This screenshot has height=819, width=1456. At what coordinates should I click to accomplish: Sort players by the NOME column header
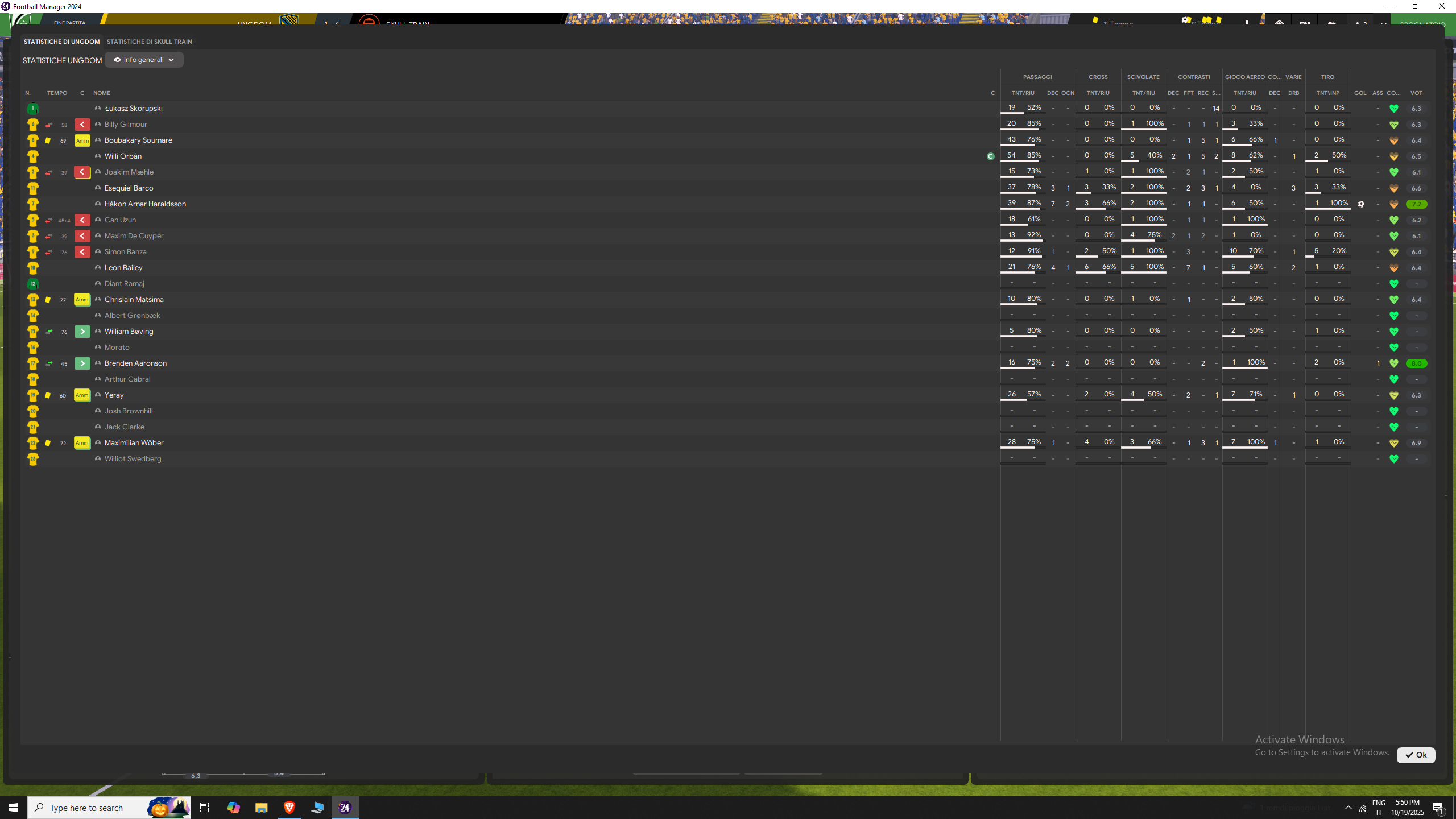[102, 93]
